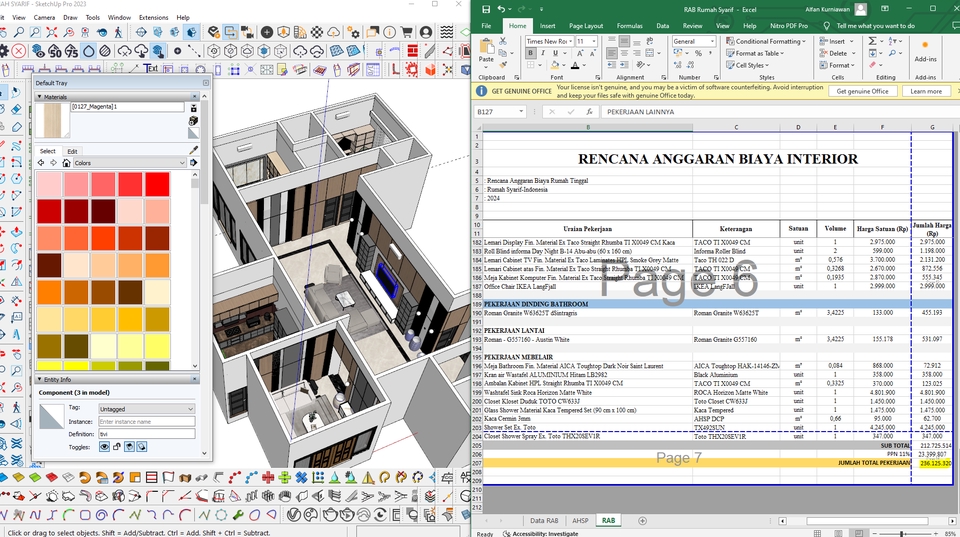The height and width of the screenshot is (537, 960).
Task: Select the Eraser tool in SketchUp
Action: coord(17,110)
